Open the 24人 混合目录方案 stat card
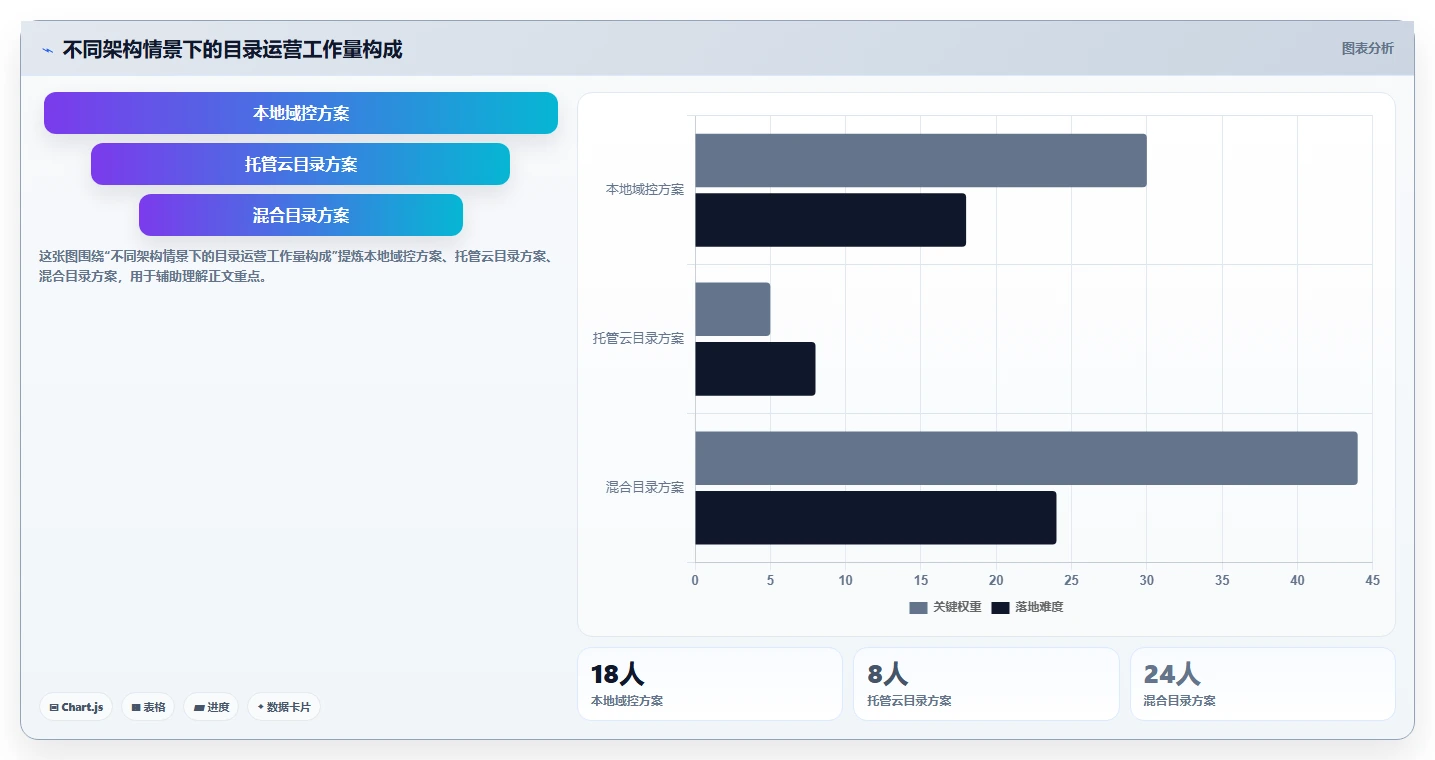 (1263, 684)
